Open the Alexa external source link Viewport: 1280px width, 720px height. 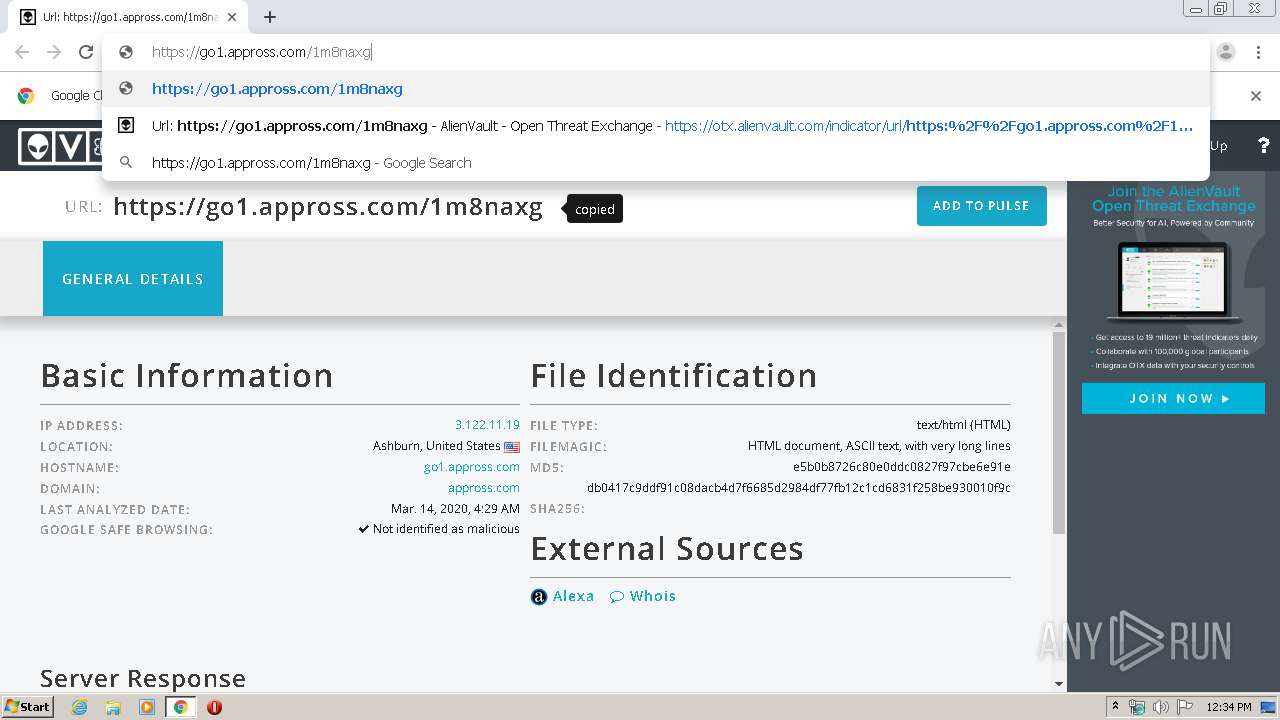coord(573,596)
